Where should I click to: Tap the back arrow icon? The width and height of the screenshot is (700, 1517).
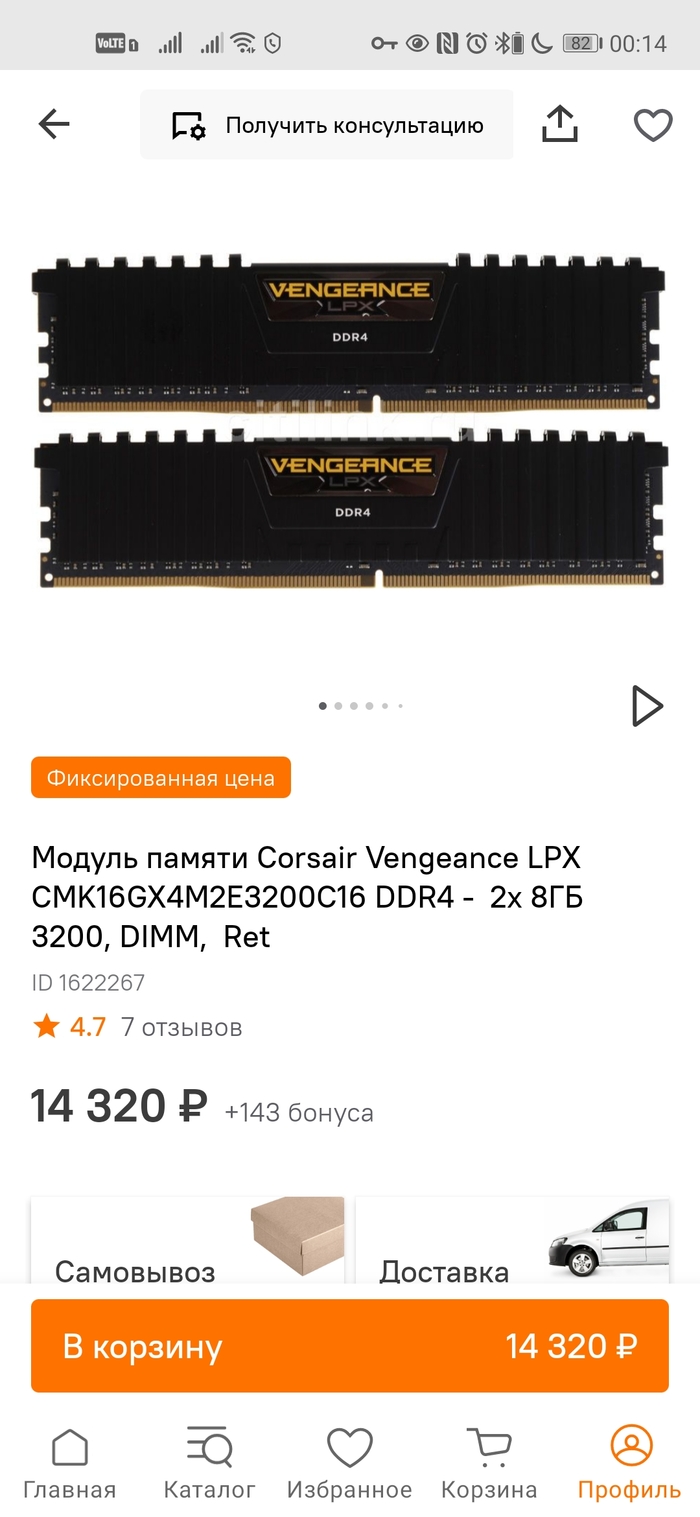pyautogui.click(x=54, y=124)
